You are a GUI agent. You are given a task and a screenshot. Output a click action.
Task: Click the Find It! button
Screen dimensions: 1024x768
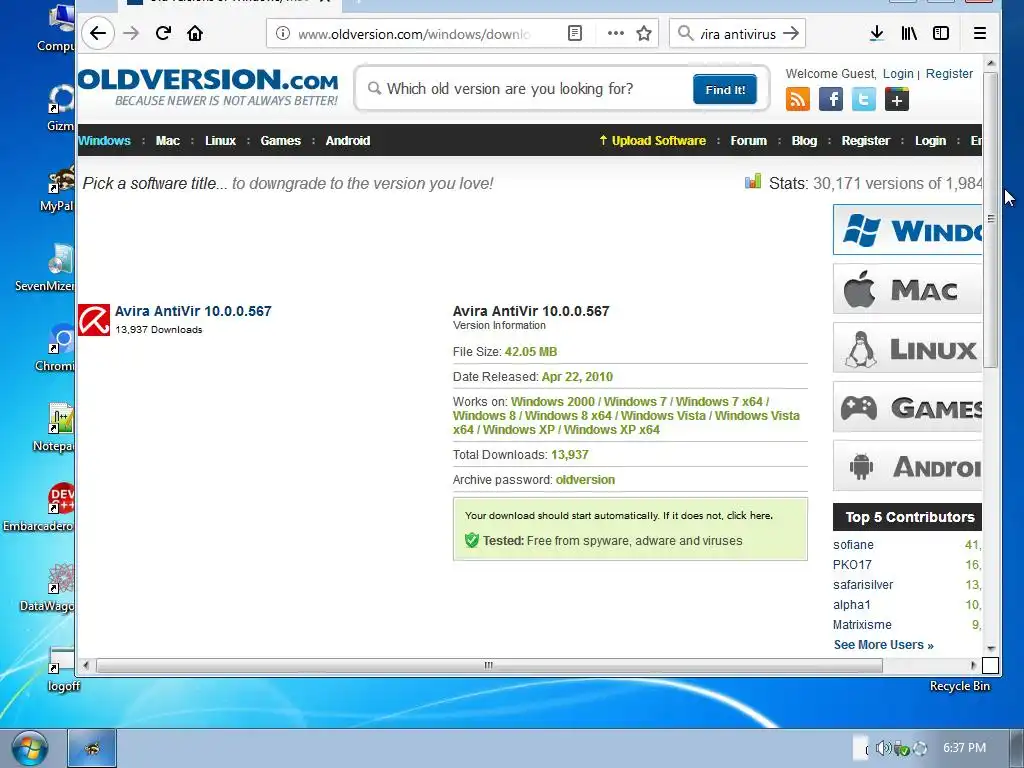click(x=725, y=89)
